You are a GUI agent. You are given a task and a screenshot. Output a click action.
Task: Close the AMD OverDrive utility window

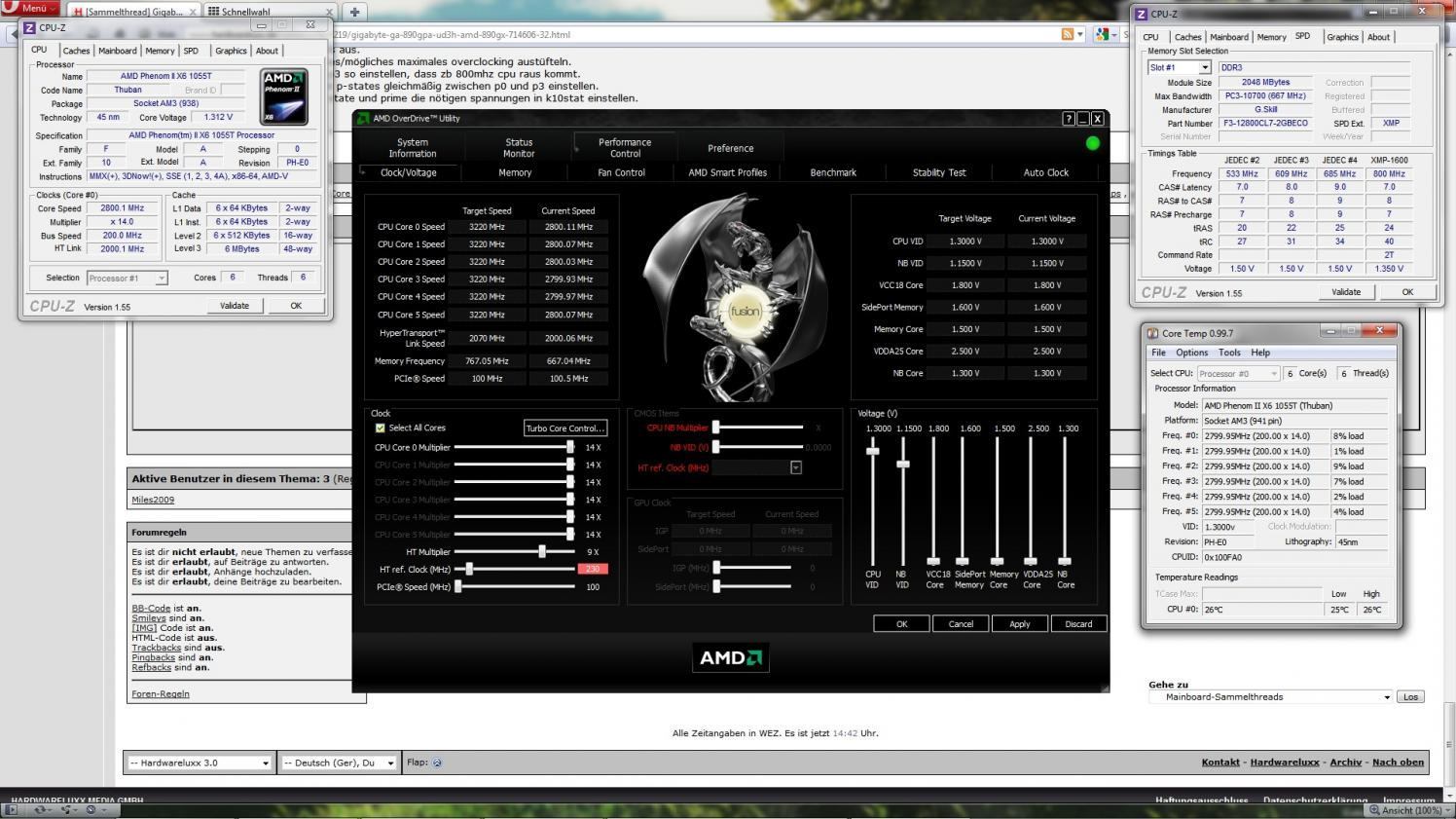1097,119
